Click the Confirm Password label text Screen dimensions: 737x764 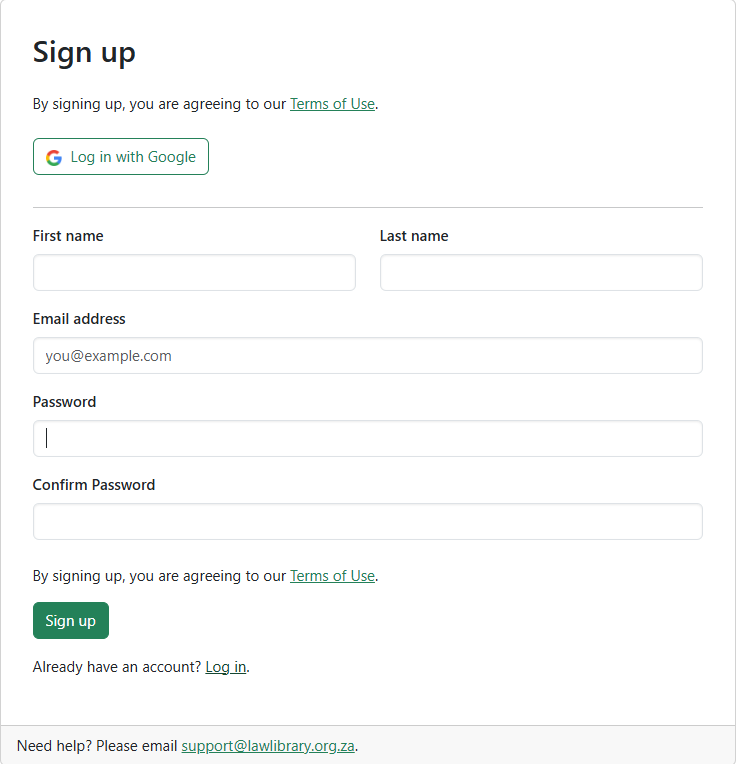(94, 485)
